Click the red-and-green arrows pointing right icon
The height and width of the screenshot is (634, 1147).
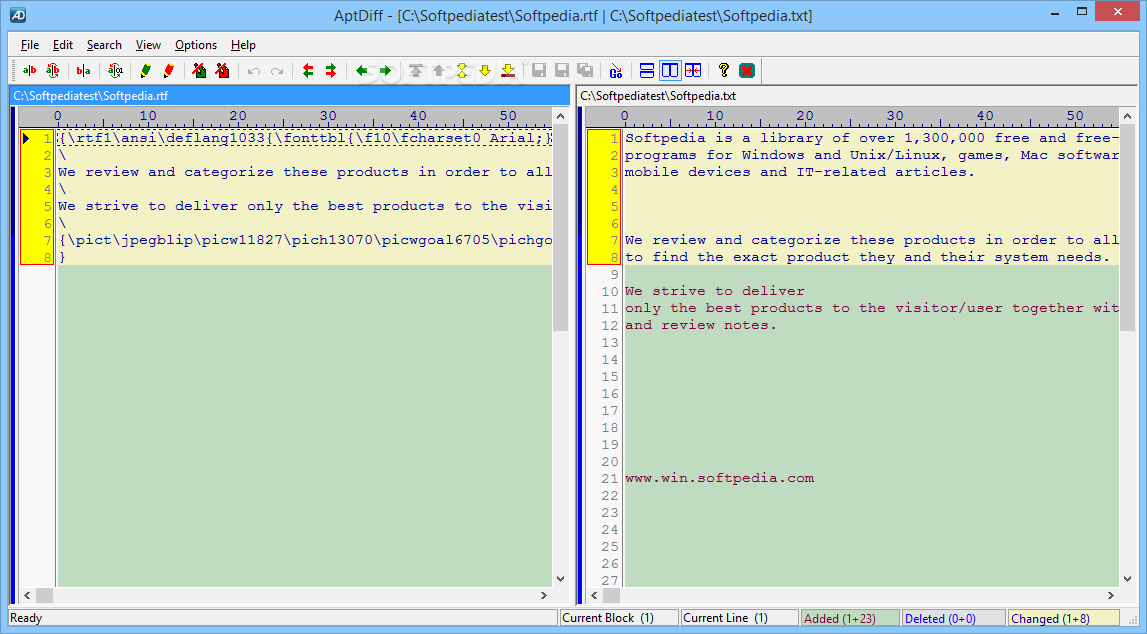point(331,70)
